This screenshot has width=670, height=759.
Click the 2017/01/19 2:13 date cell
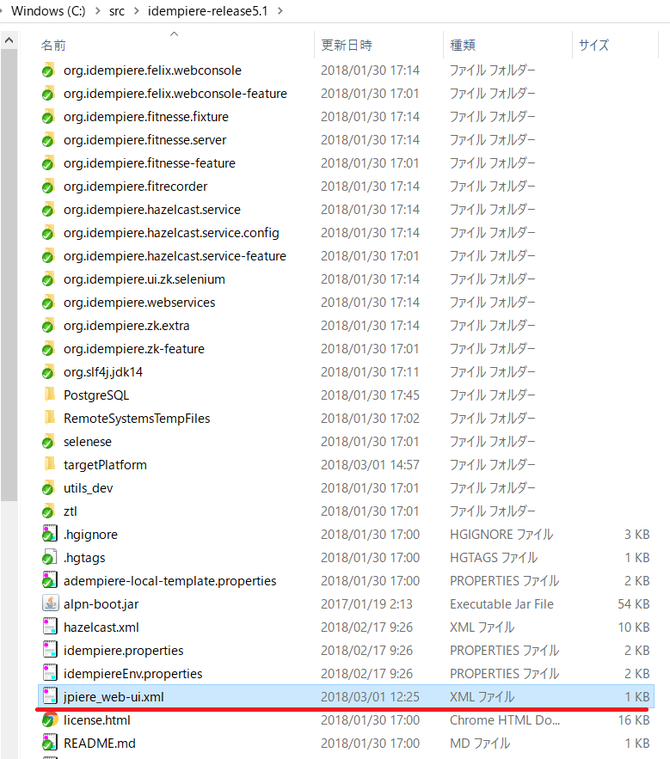coord(366,604)
